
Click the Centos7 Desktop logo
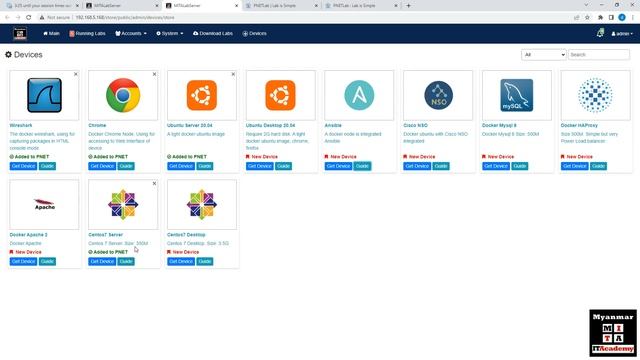[x=202, y=204]
